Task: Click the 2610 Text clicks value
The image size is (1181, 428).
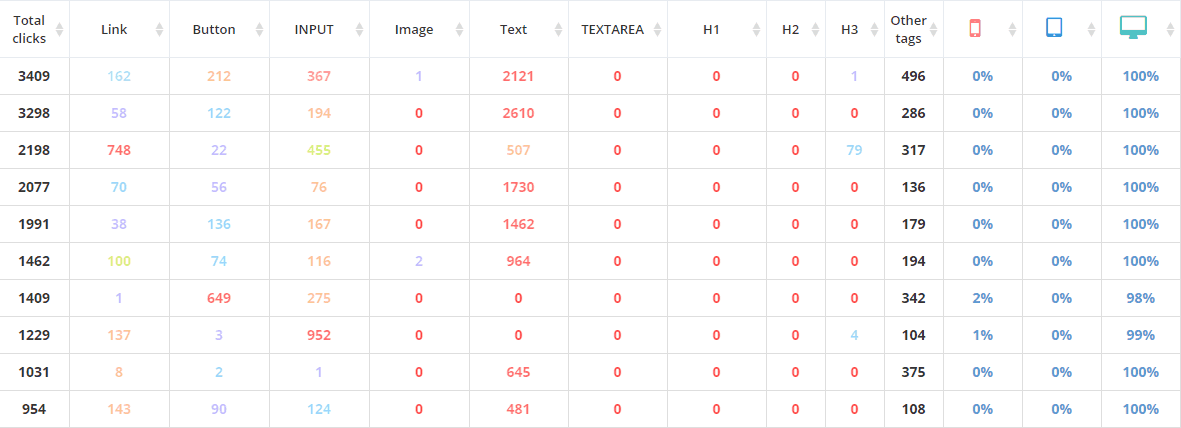Action: coord(518,114)
